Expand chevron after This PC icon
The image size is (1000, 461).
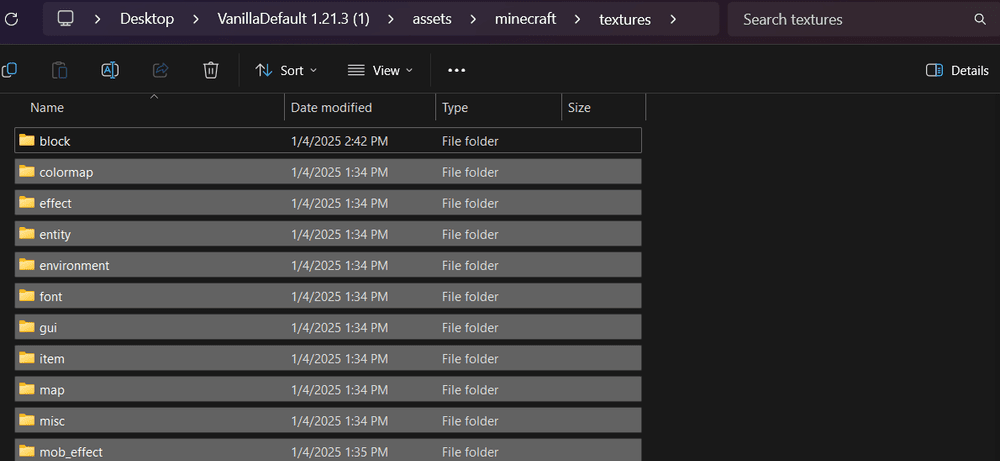tap(98, 19)
